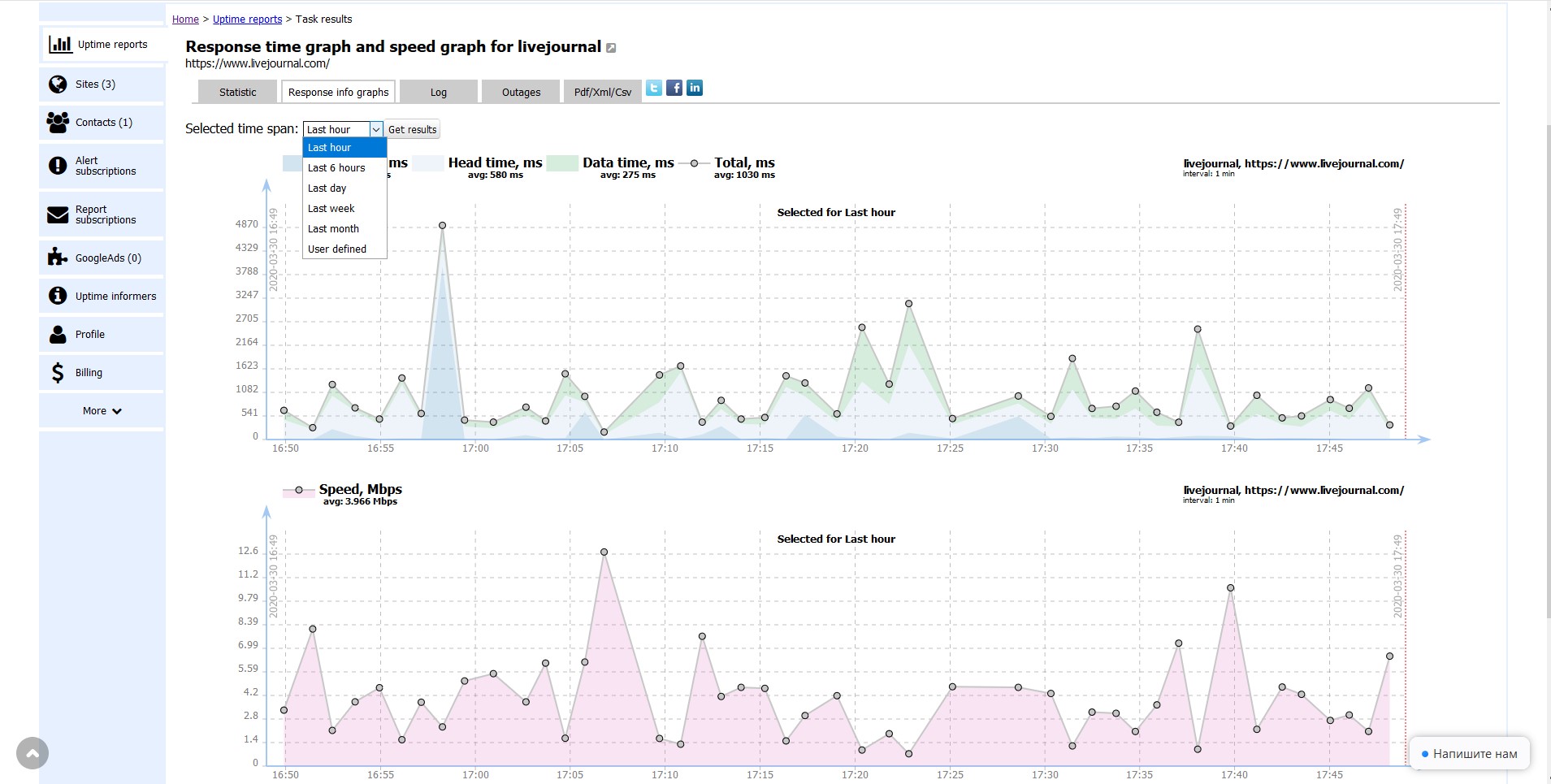The image size is (1551, 784).
Task: Share report on Facebook
Action: [674, 88]
